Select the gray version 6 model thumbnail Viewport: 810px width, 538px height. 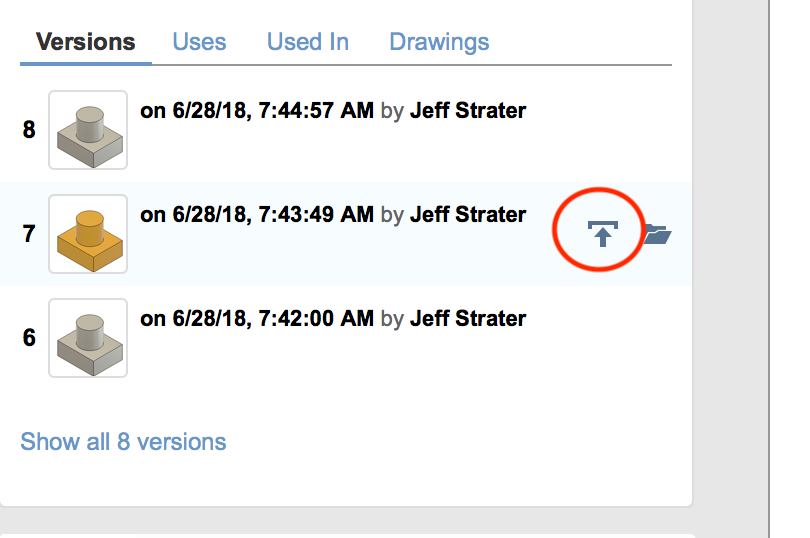(88, 338)
